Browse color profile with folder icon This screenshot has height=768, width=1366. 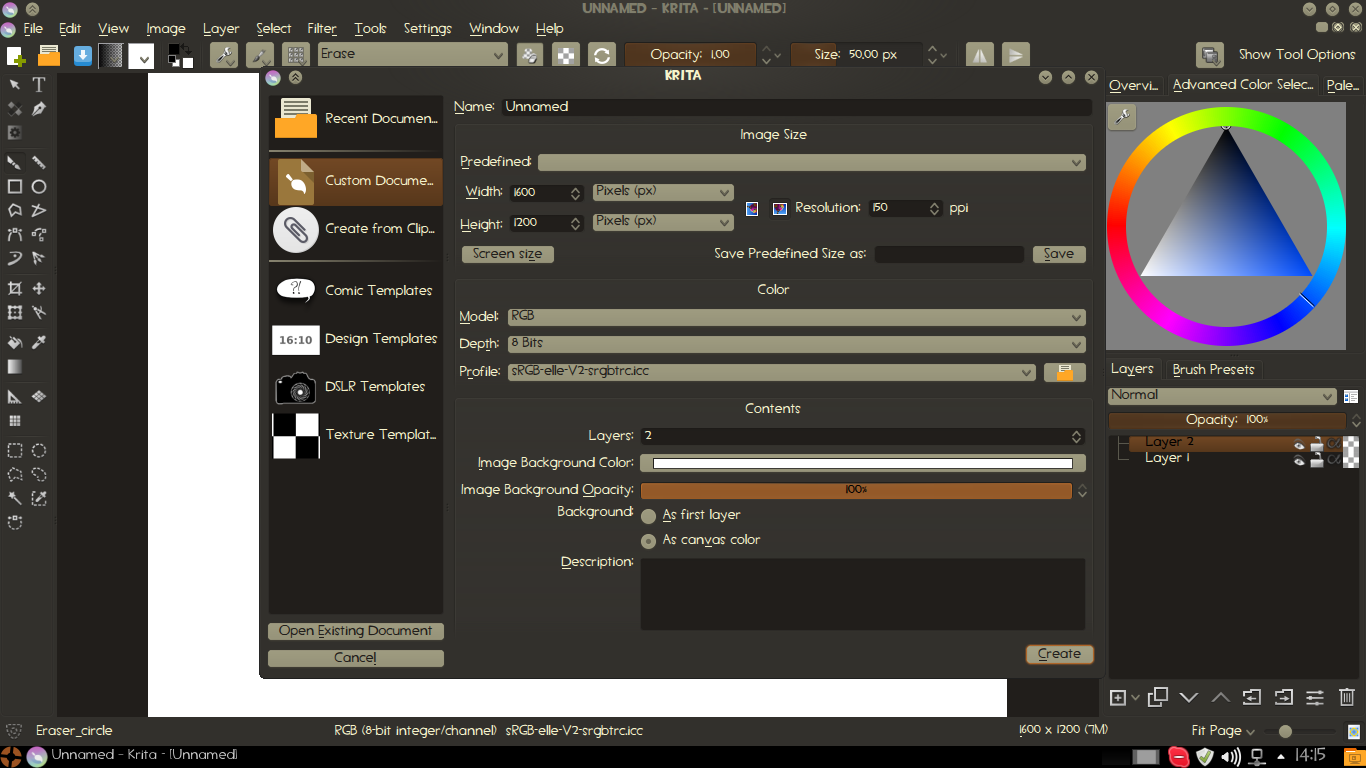[x=1065, y=372]
